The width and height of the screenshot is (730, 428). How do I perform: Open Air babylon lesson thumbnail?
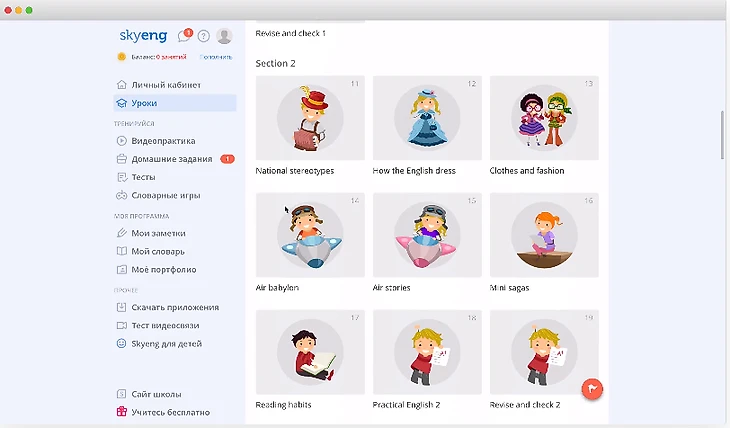(x=310, y=235)
